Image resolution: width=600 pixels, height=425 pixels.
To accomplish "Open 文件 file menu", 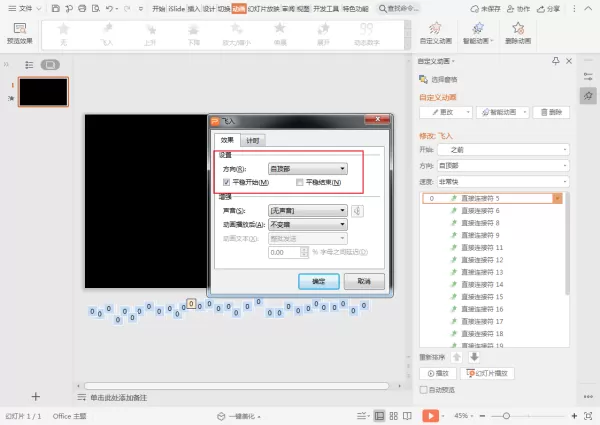I will point(25,8).
